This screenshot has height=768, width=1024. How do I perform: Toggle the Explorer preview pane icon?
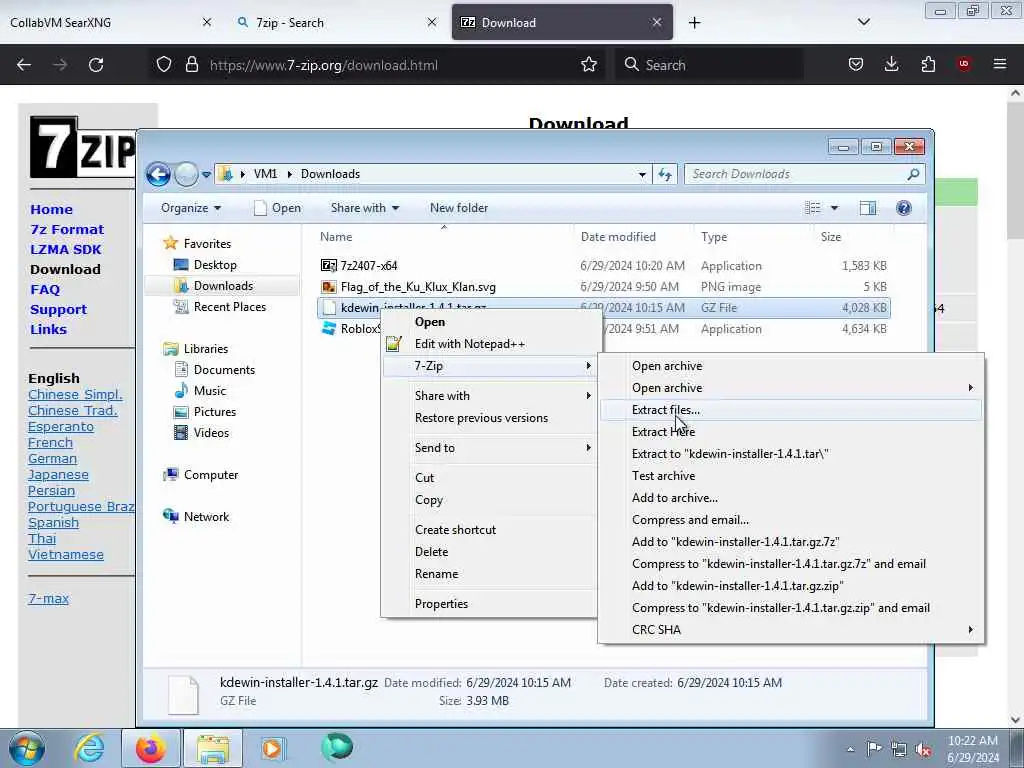click(867, 208)
